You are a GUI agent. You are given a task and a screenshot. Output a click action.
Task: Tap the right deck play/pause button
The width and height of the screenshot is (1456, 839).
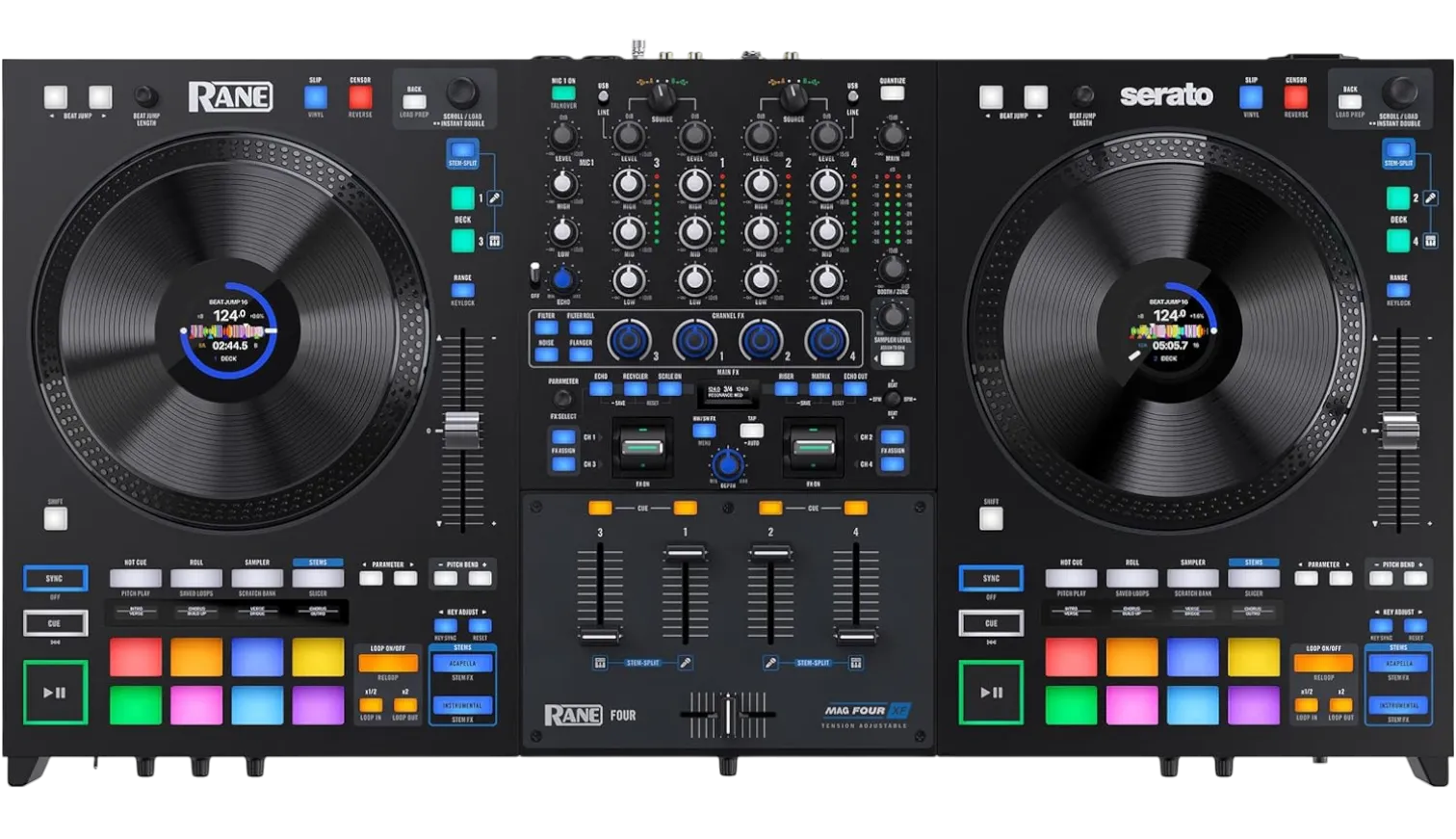[991, 692]
